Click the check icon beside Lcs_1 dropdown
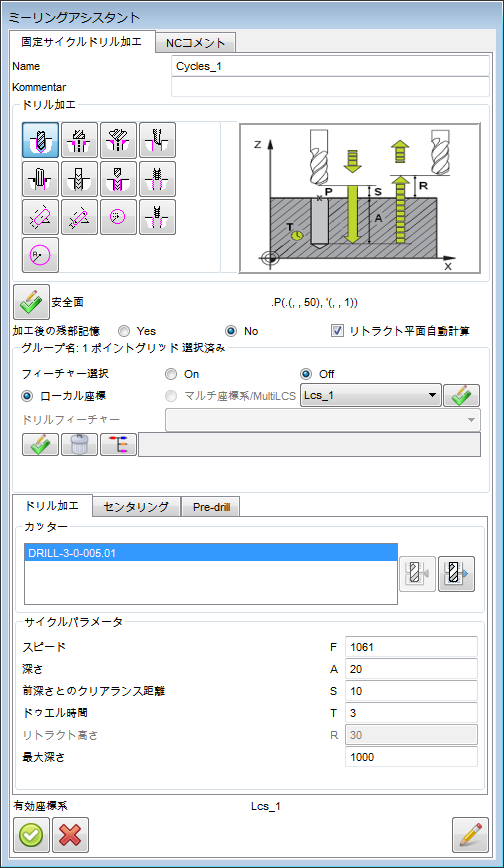Viewport: 504px width, 868px height. click(x=461, y=395)
